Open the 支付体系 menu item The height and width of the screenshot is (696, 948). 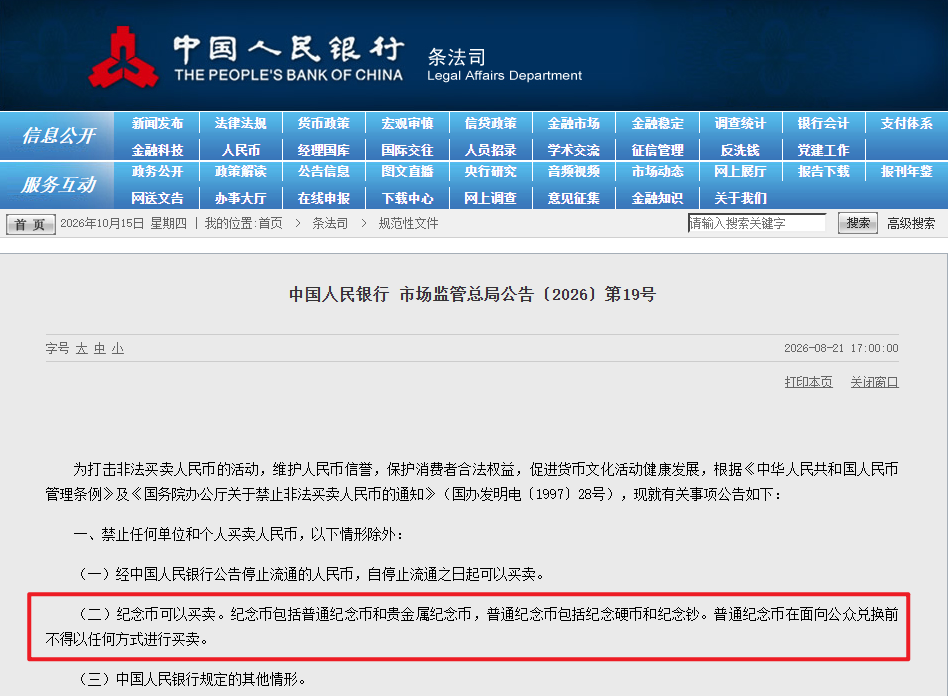tap(906, 123)
